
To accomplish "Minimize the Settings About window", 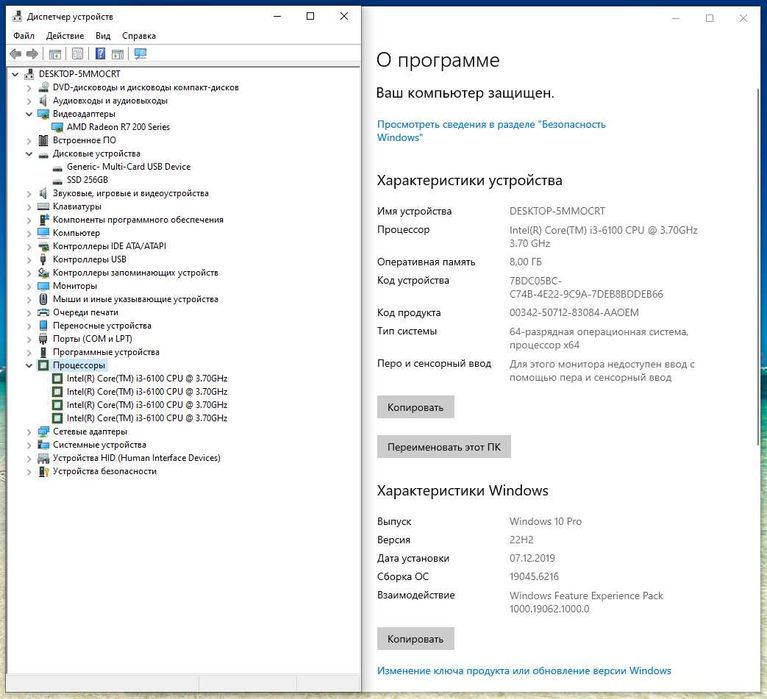I will coord(676,19).
